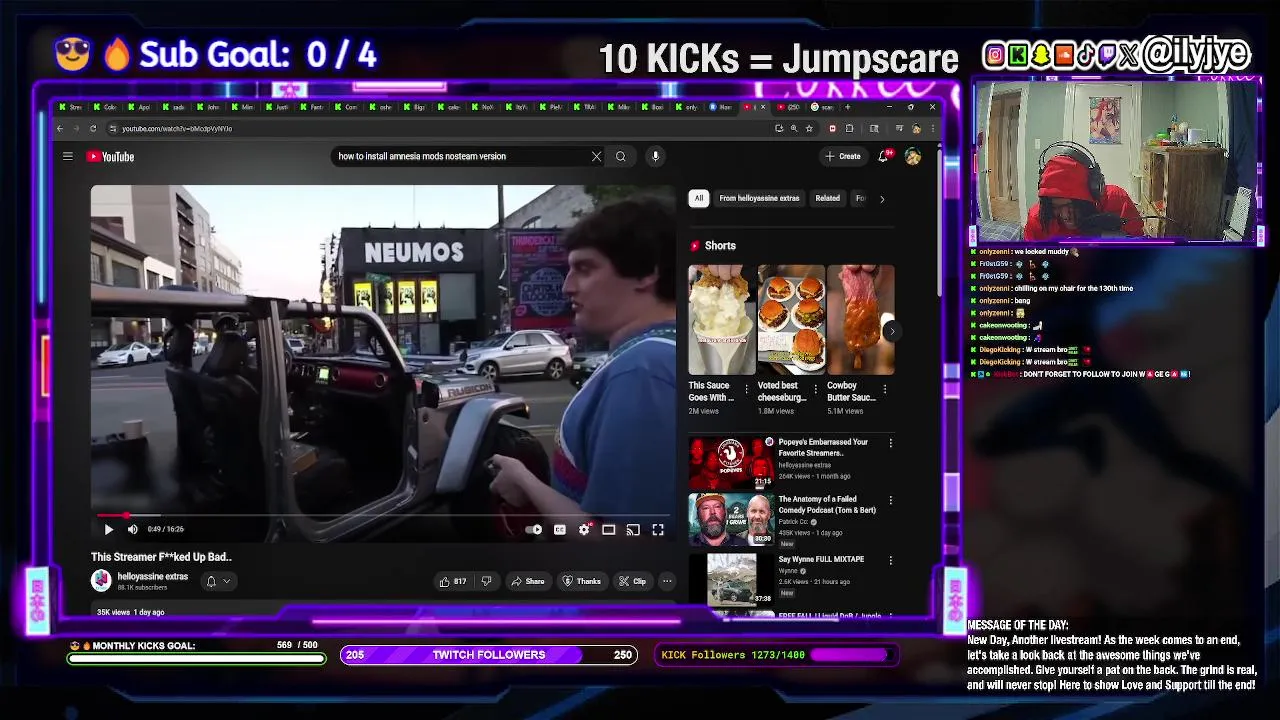Viewport: 1280px width, 720px height.
Task: Select the All filter chip
Action: [698, 198]
